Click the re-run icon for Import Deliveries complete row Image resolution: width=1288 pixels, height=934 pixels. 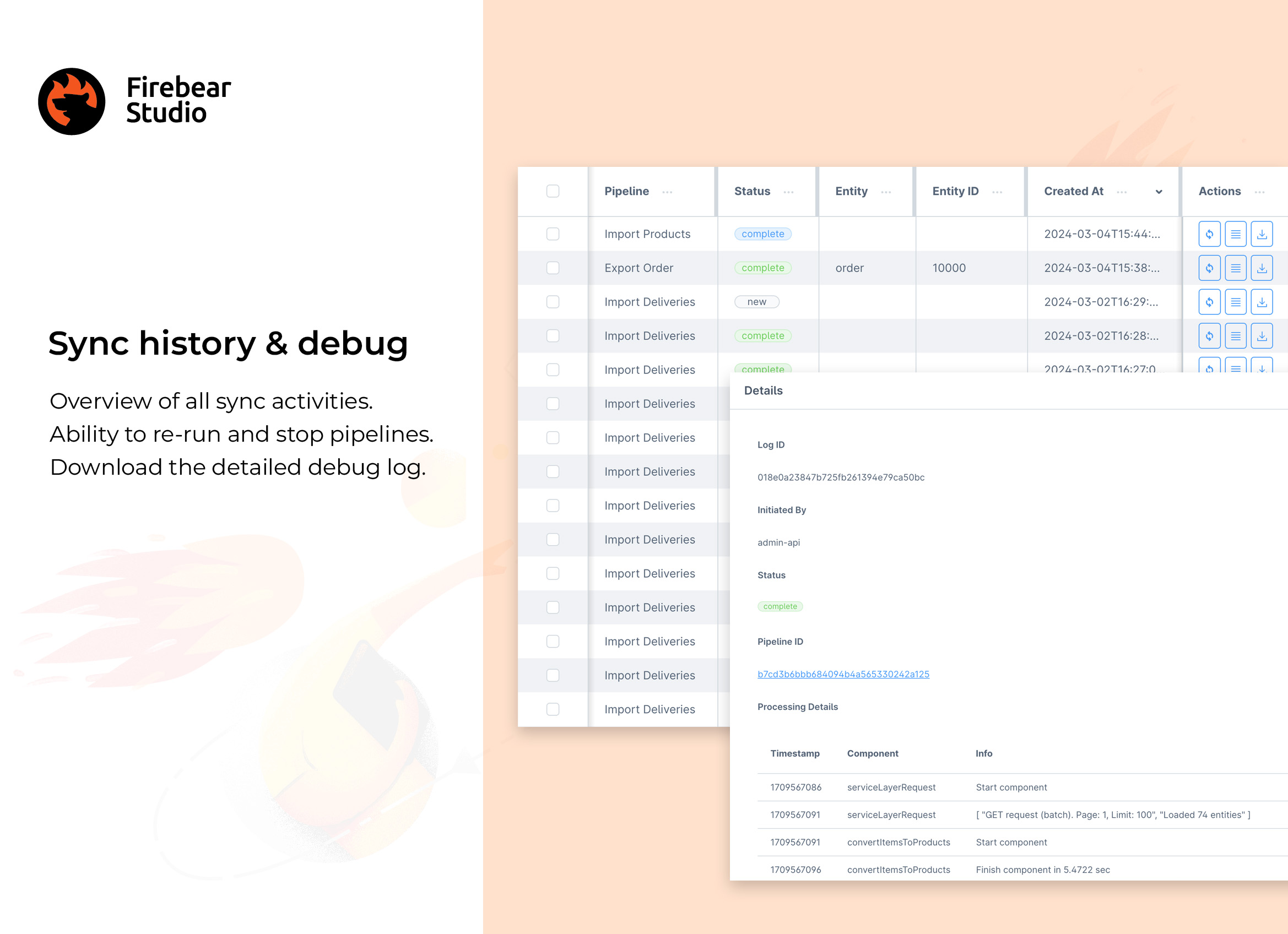click(1210, 335)
